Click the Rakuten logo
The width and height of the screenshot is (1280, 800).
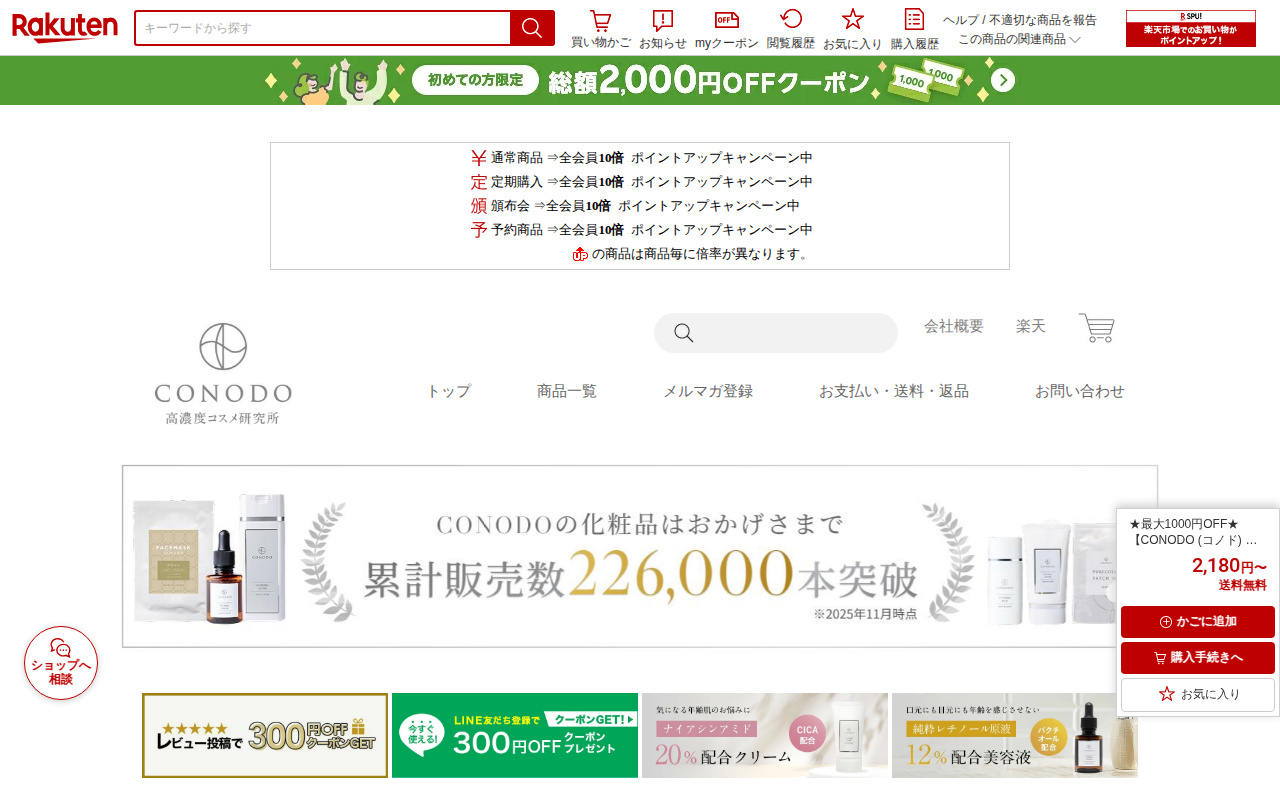point(65,27)
